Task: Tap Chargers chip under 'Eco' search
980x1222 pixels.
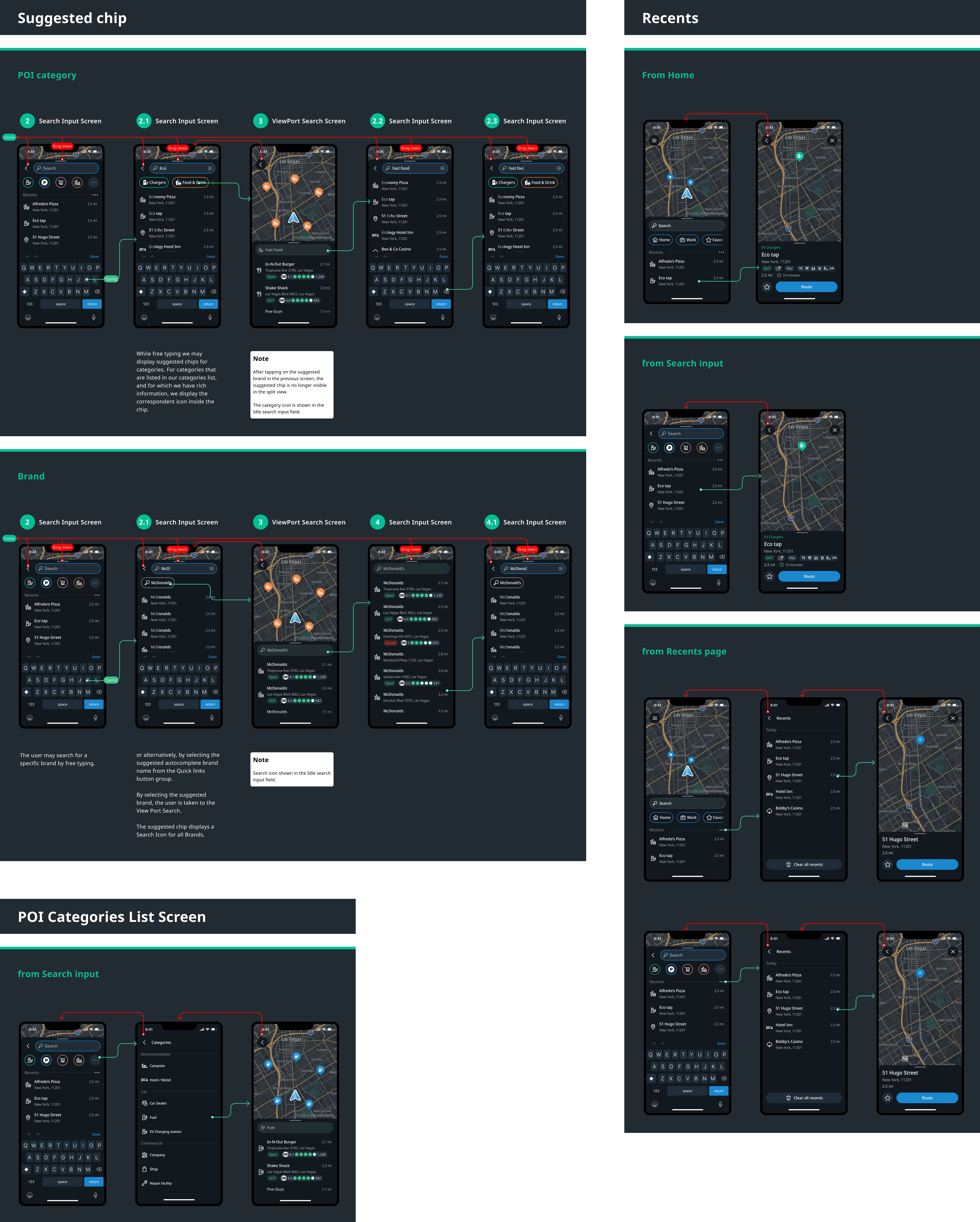Action: [x=154, y=182]
